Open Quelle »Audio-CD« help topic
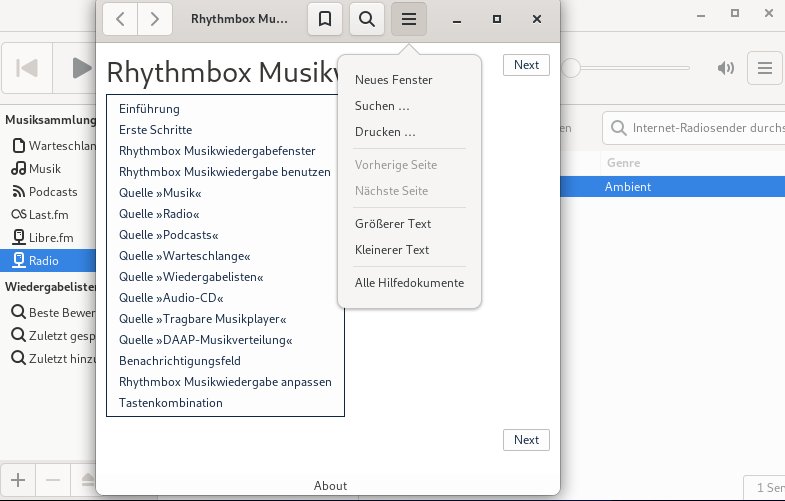The height and width of the screenshot is (501, 785). point(171,298)
